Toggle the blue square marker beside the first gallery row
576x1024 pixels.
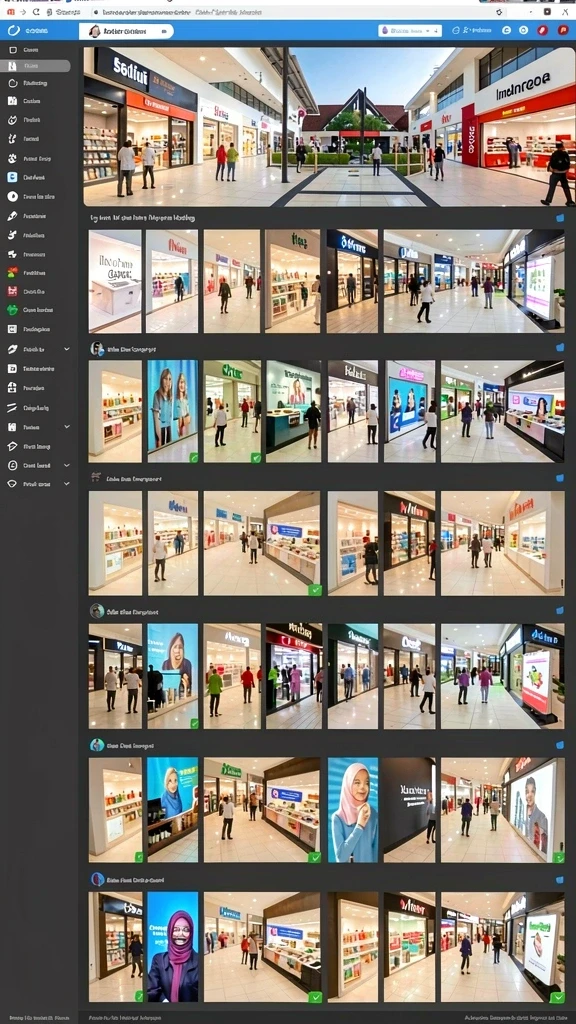[x=560, y=218]
